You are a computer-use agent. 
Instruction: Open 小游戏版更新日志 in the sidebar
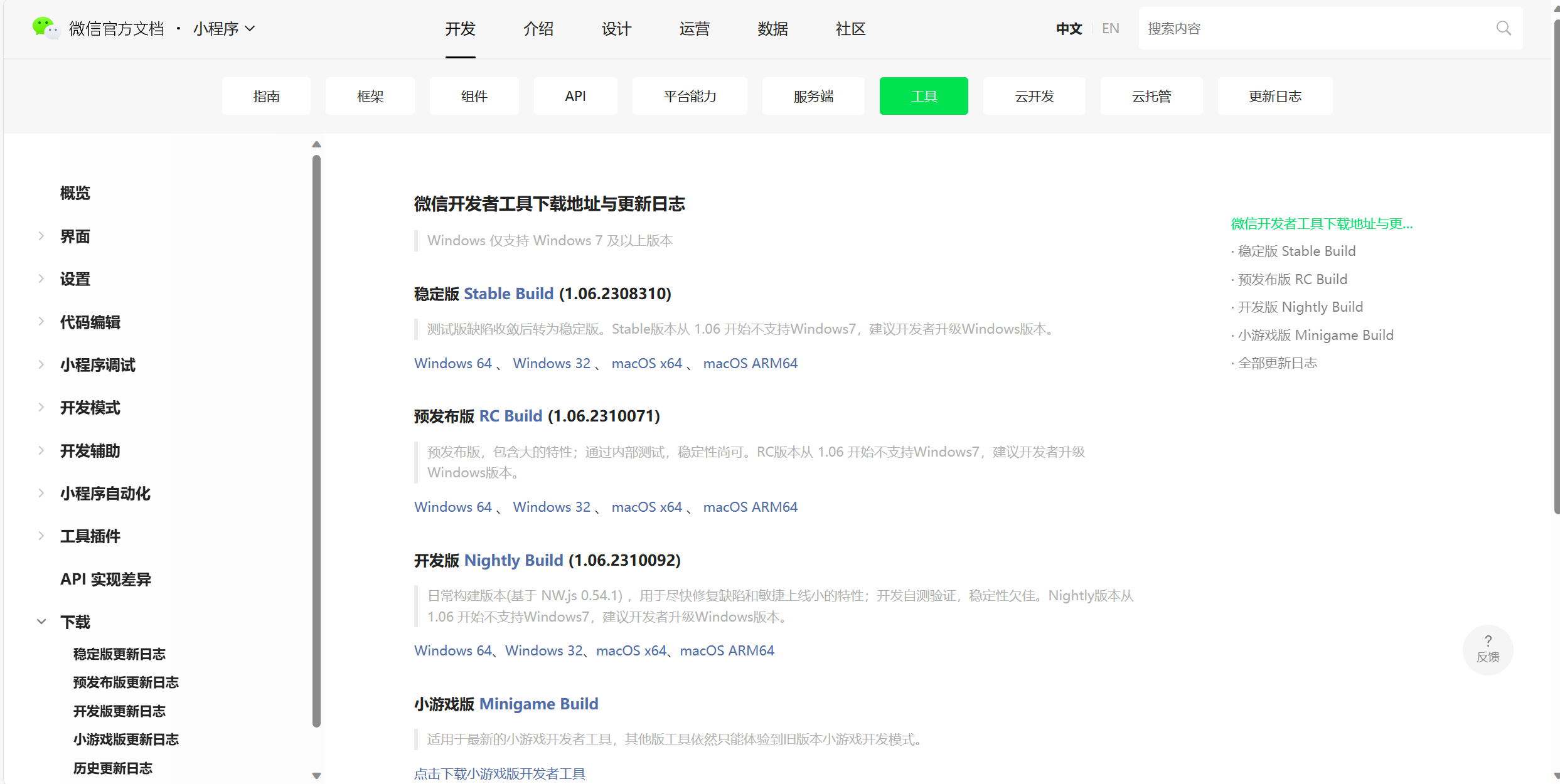pos(126,739)
